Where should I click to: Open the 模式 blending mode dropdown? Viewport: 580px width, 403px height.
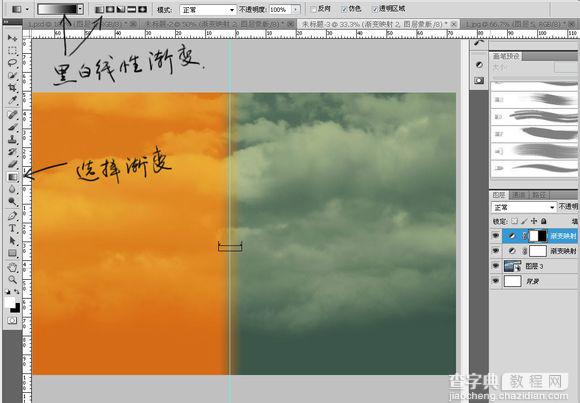208,10
